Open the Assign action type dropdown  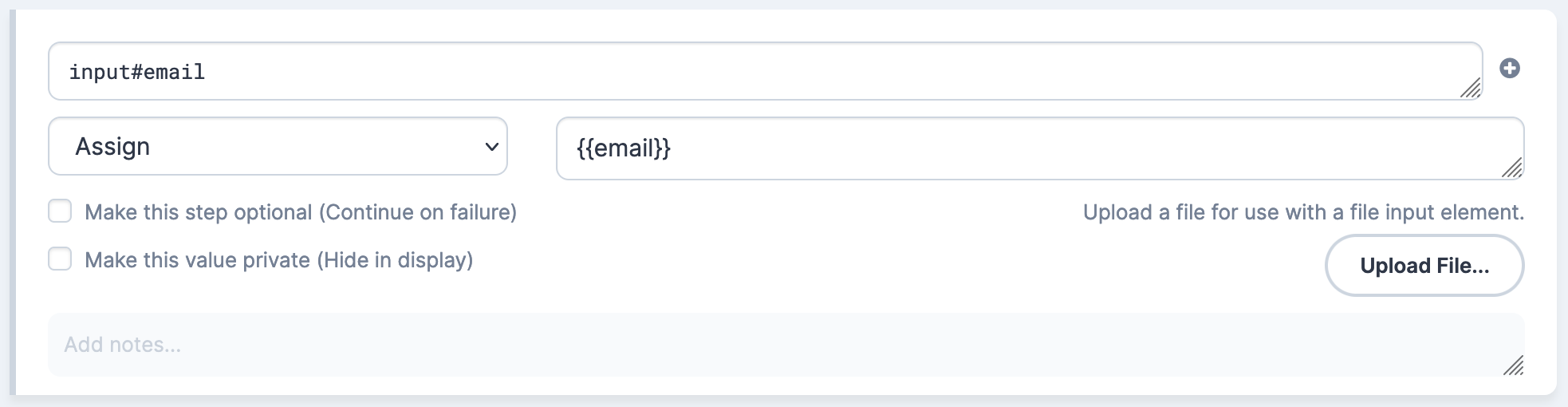click(278, 147)
